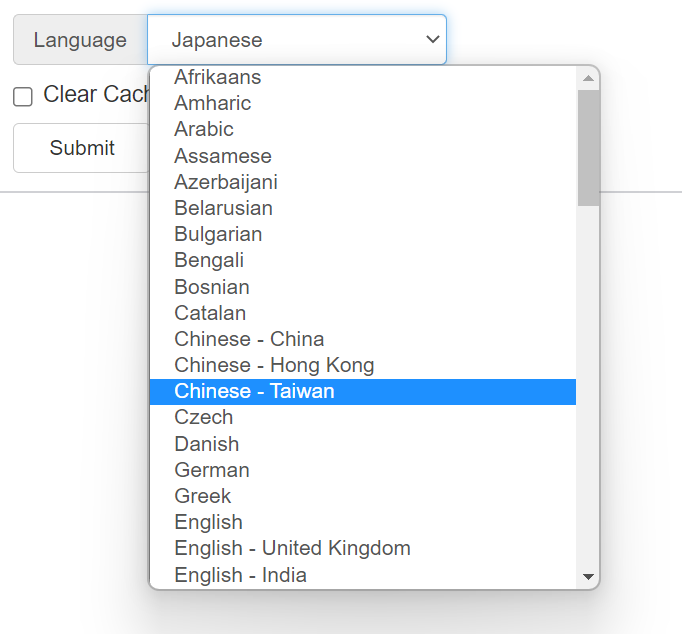
Task: Choose Chinese - China option
Action: point(363,339)
